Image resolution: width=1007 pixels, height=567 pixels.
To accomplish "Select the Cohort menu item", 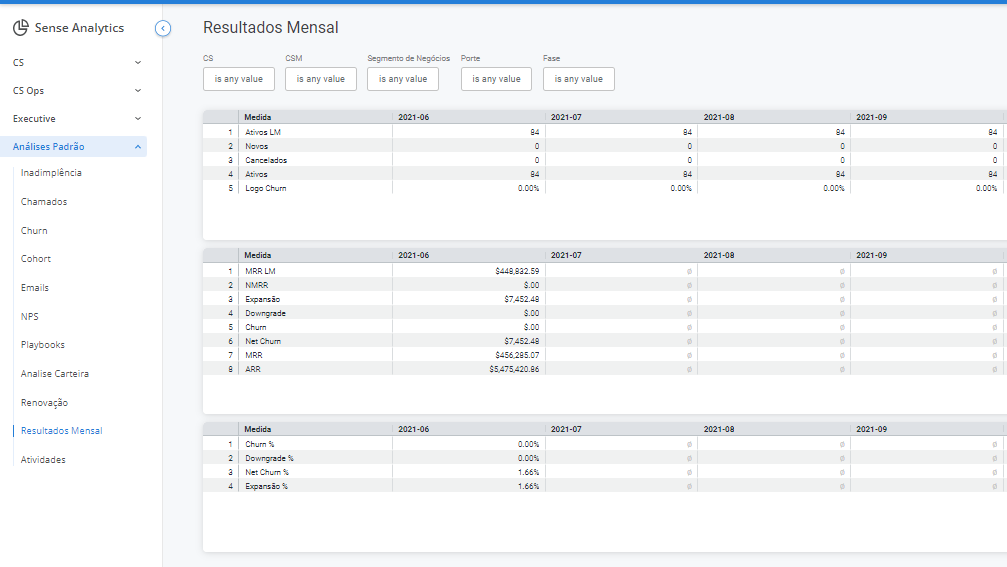I will click(36, 259).
